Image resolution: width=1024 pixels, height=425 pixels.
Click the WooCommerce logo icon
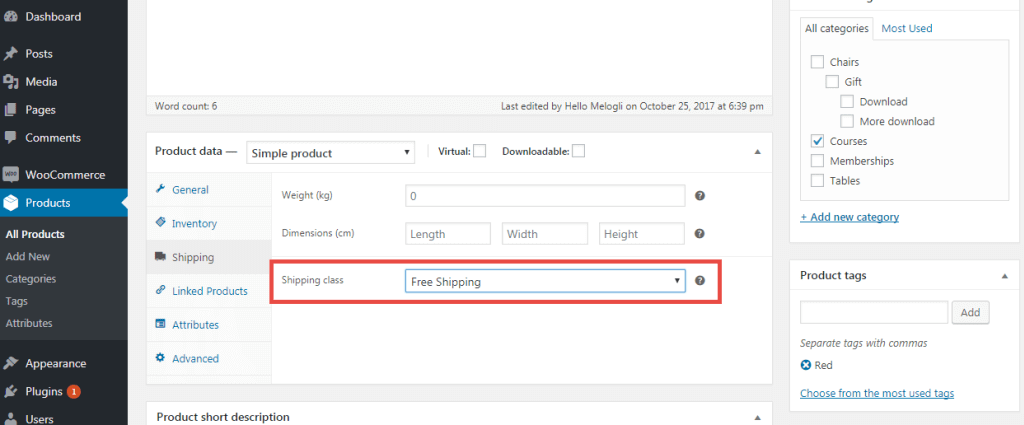point(10,175)
